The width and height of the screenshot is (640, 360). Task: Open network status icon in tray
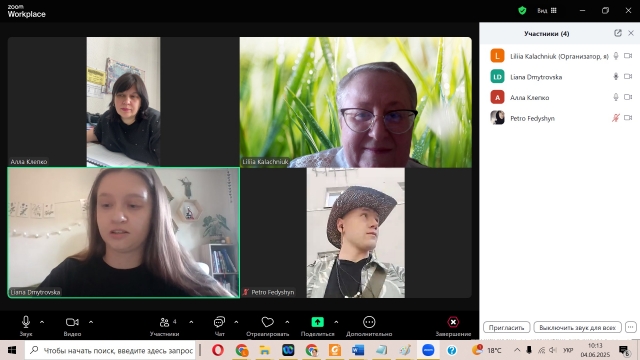pos(541,350)
